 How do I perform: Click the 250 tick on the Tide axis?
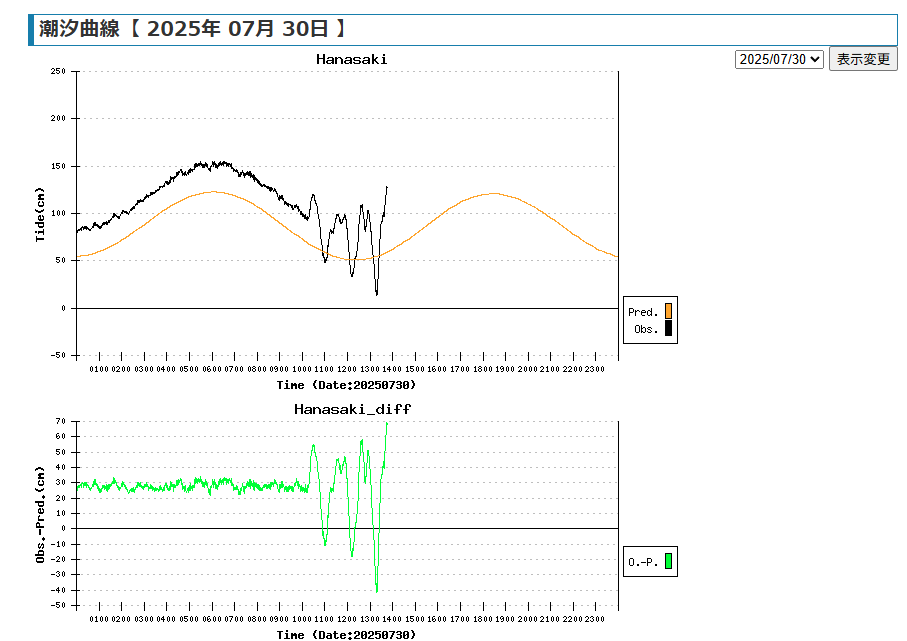click(57, 71)
